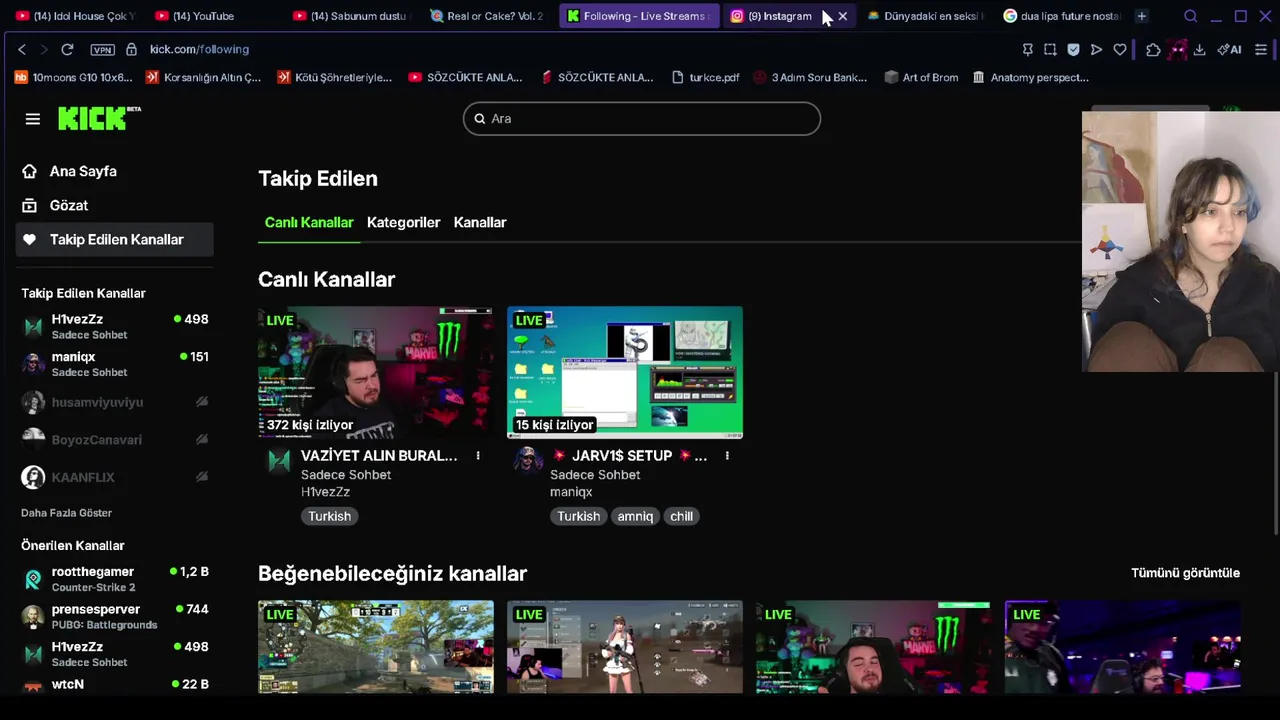Screen dimensions: 1280x720
Task: Open the Art of Brom bookmark
Action: point(921,77)
